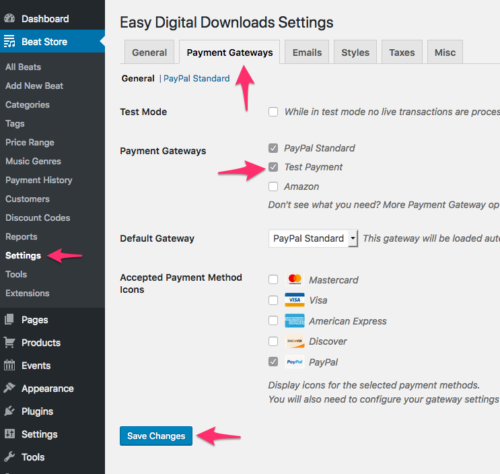This screenshot has height=474, width=500.
Task: Open Tools under Beat Store submenu
Action: tap(16, 274)
